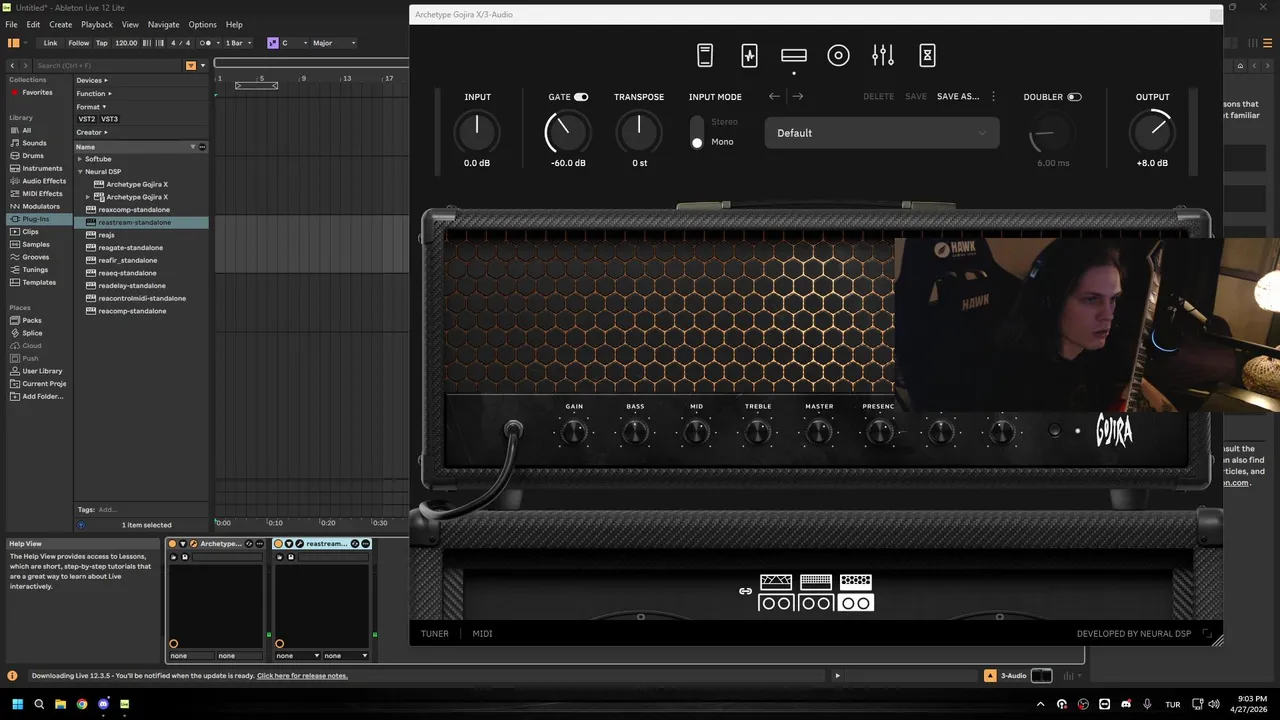Viewport: 1280px width, 720px height.
Task: Click the DELETE preset button
Action: [879, 97]
